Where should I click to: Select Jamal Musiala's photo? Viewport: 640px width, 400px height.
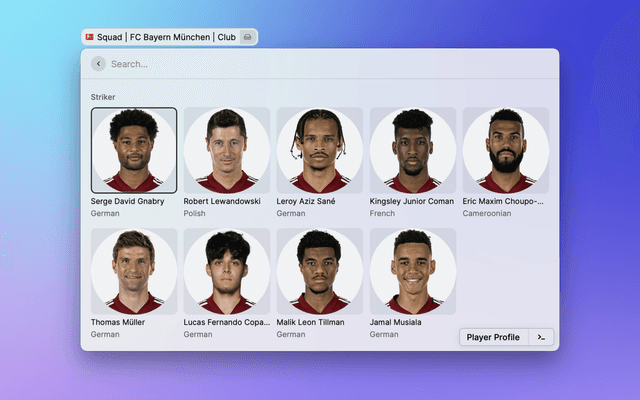413,271
